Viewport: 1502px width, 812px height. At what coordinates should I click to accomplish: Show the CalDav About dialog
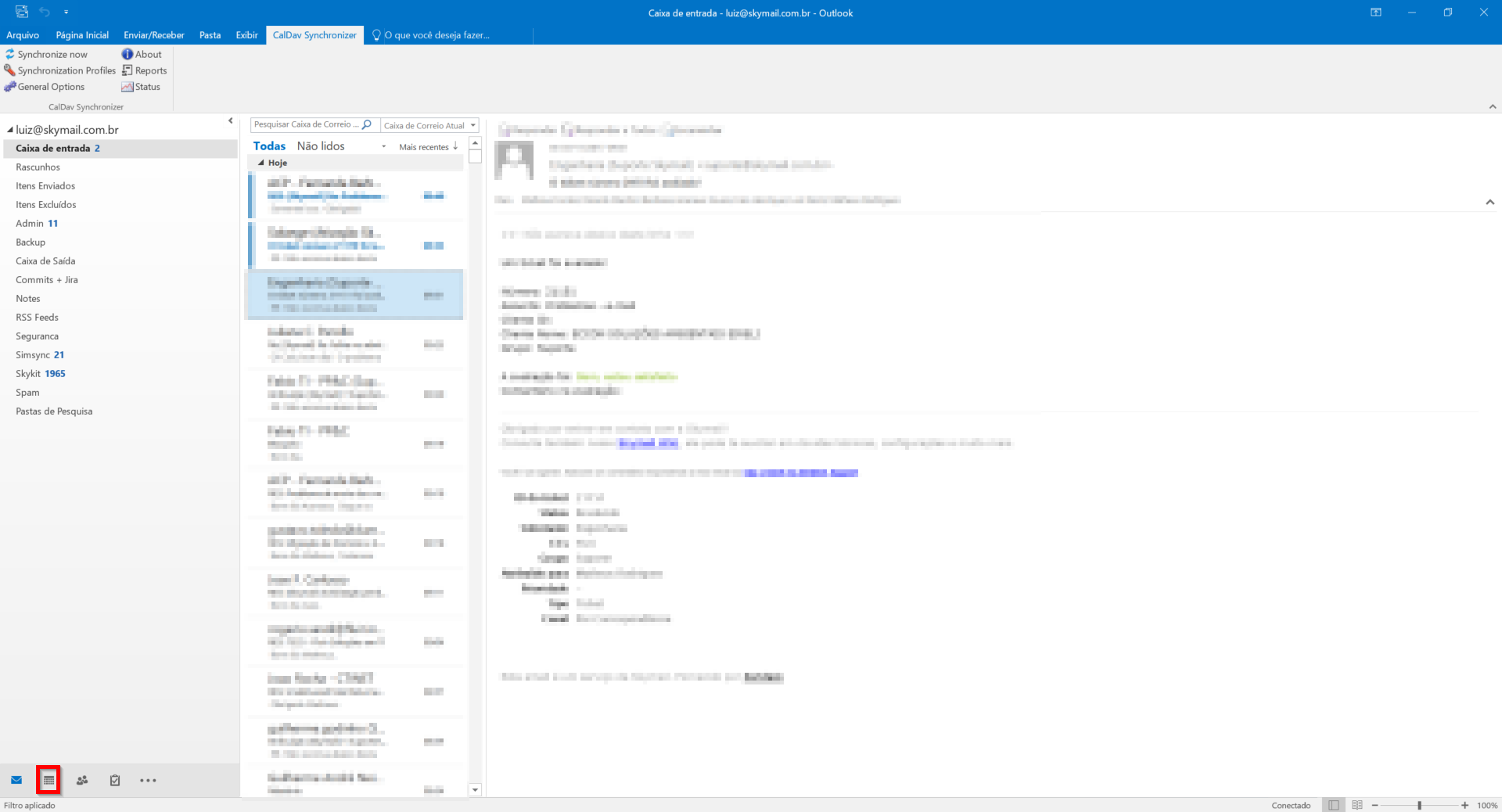(x=142, y=55)
